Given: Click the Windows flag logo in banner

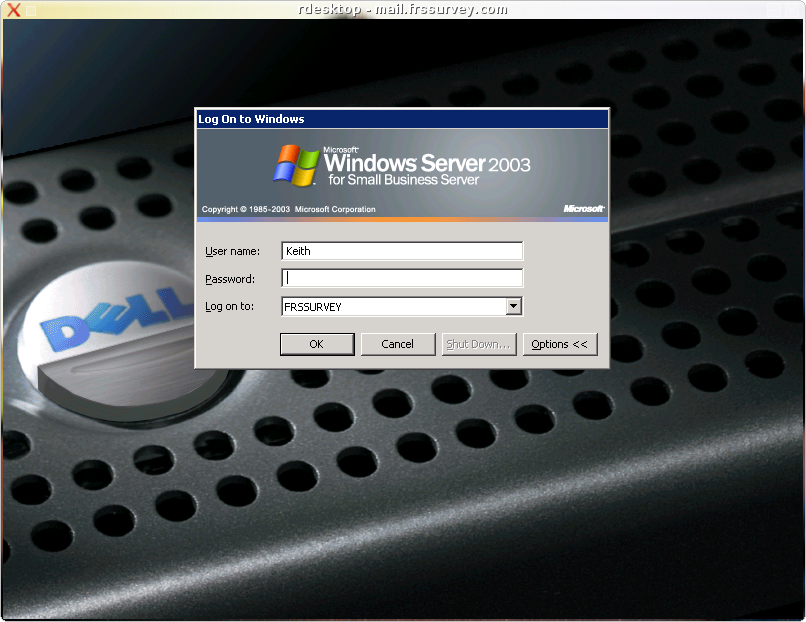Looking at the screenshot, I should [297, 165].
